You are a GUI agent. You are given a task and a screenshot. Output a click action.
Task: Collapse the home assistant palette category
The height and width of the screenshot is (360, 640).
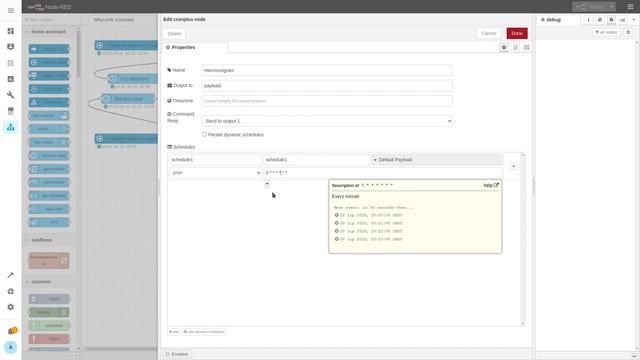[x=49, y=31]
